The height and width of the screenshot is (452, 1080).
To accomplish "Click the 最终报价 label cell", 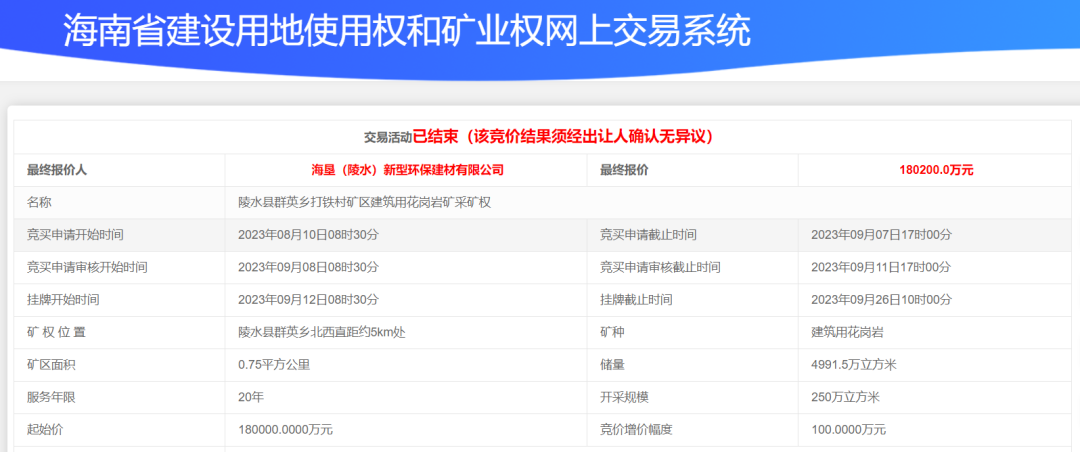I will 624,170.
